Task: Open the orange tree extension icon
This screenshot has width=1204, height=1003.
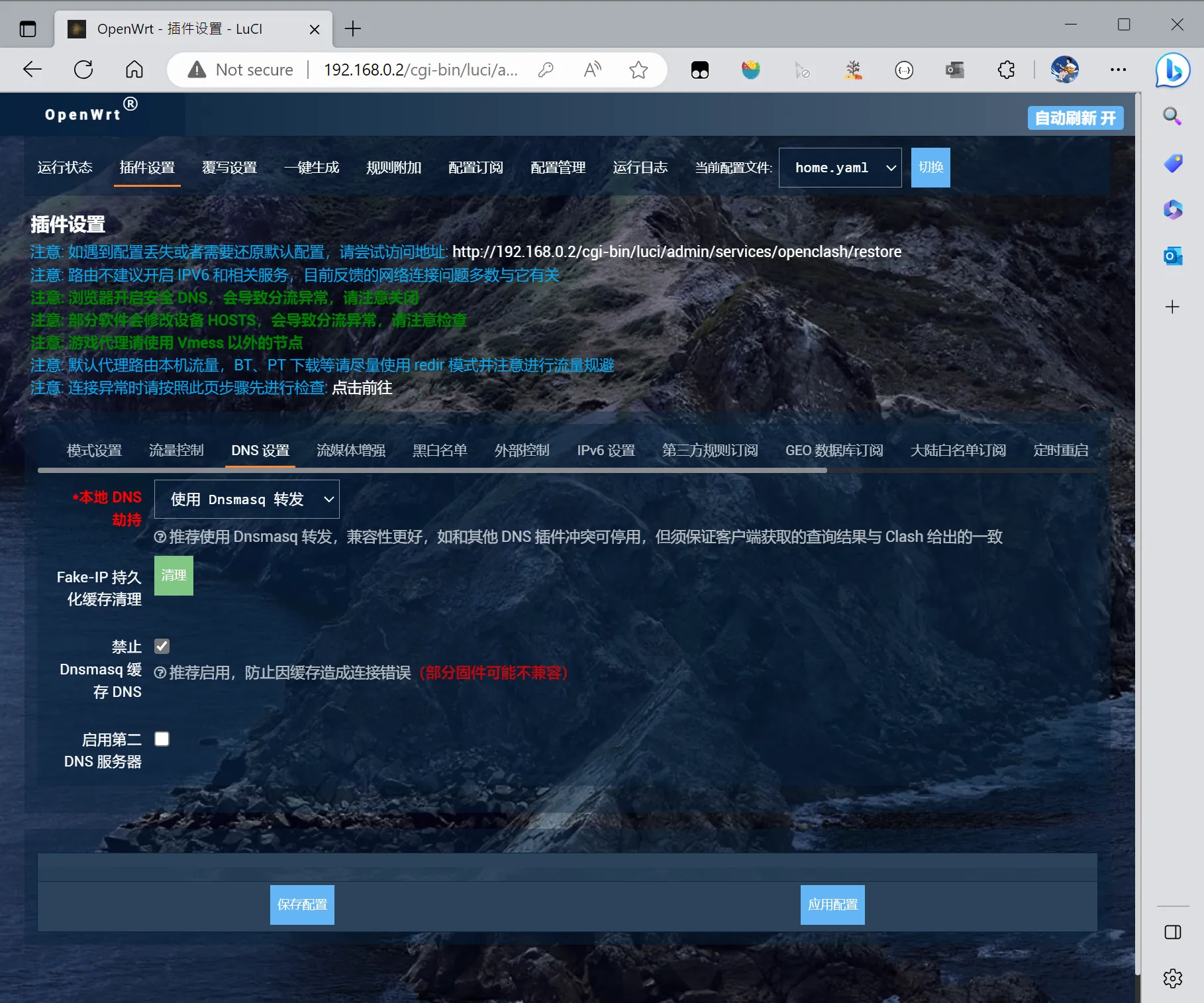Action: [853, 70]
